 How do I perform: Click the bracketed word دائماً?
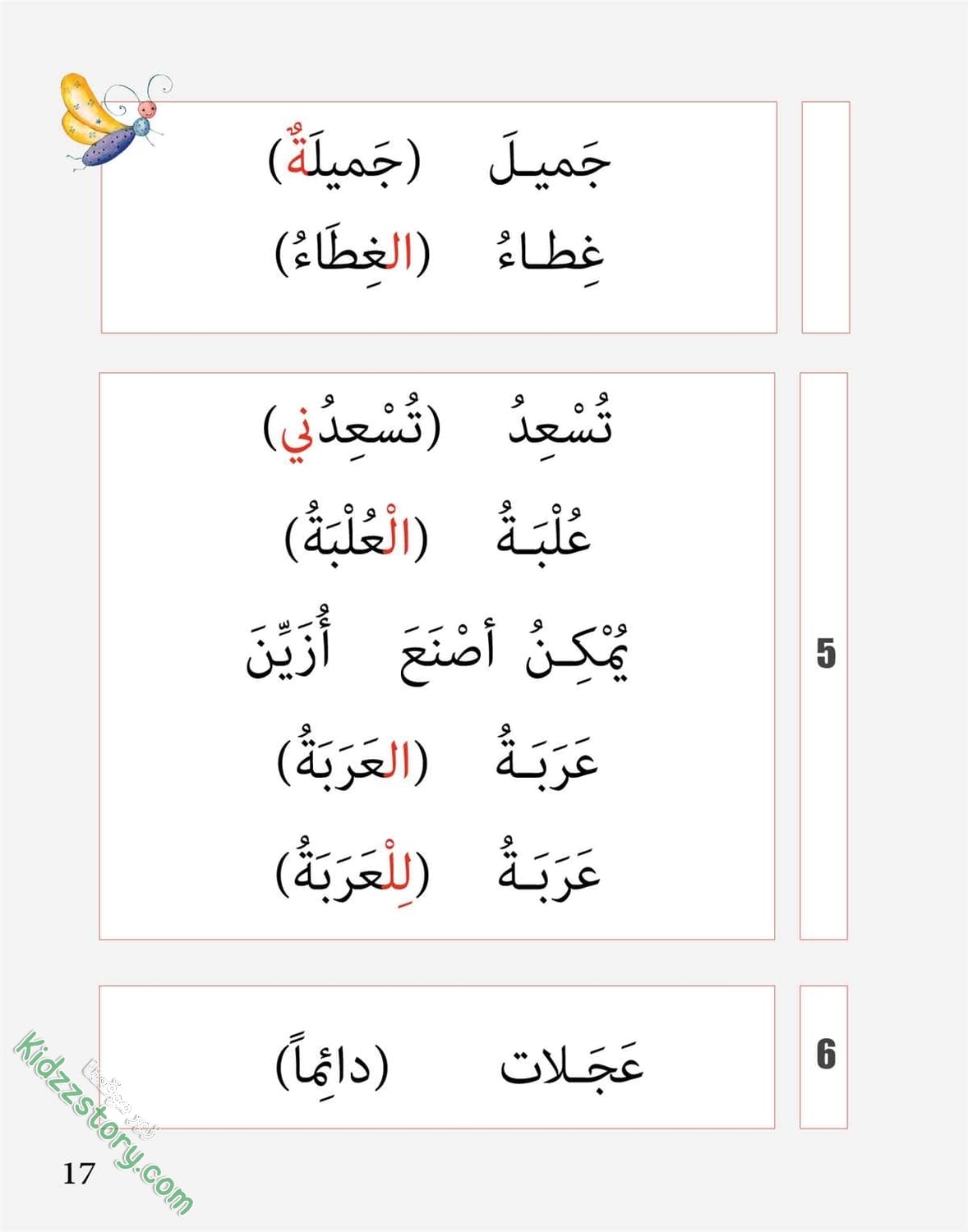point(332,1063)
